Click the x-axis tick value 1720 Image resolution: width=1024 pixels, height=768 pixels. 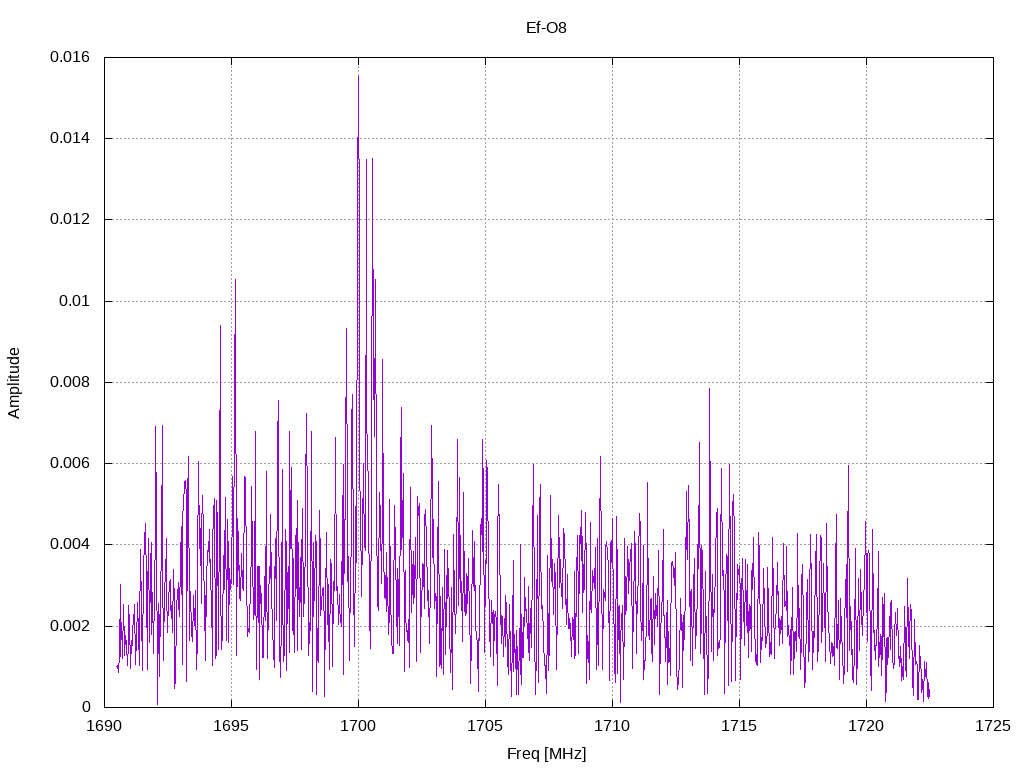(x=866, y=726)
